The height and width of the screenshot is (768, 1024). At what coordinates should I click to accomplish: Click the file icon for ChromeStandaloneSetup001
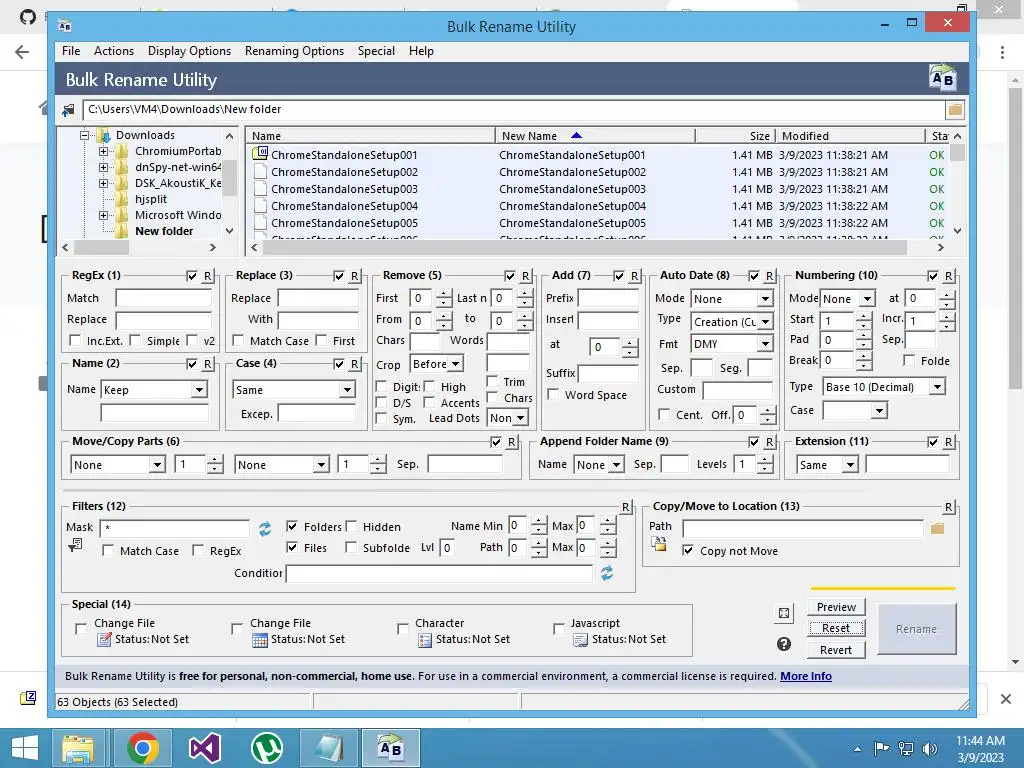pyautogui.click(x=260, y=154)
